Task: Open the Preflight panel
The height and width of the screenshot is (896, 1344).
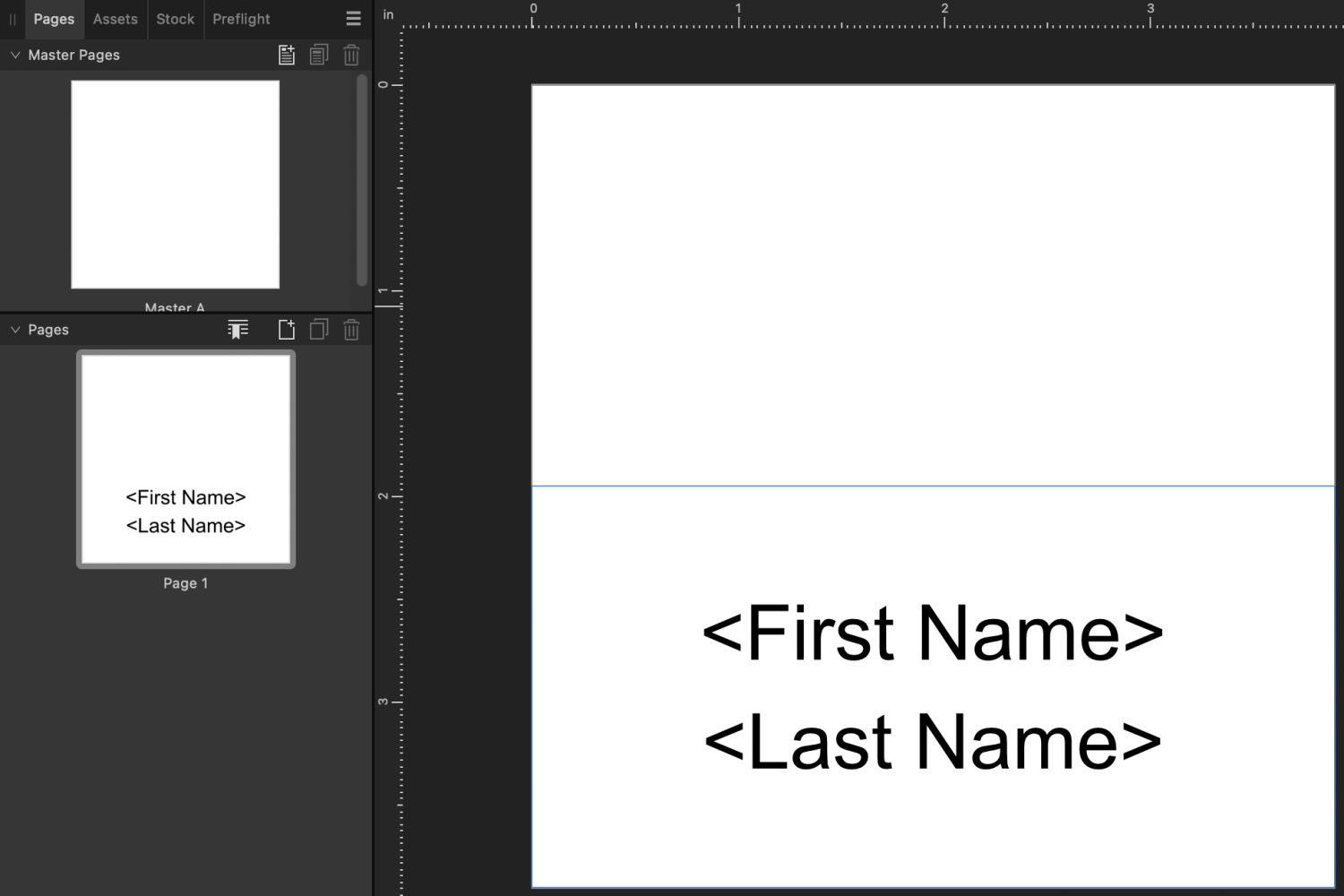Action: (240, 19)
